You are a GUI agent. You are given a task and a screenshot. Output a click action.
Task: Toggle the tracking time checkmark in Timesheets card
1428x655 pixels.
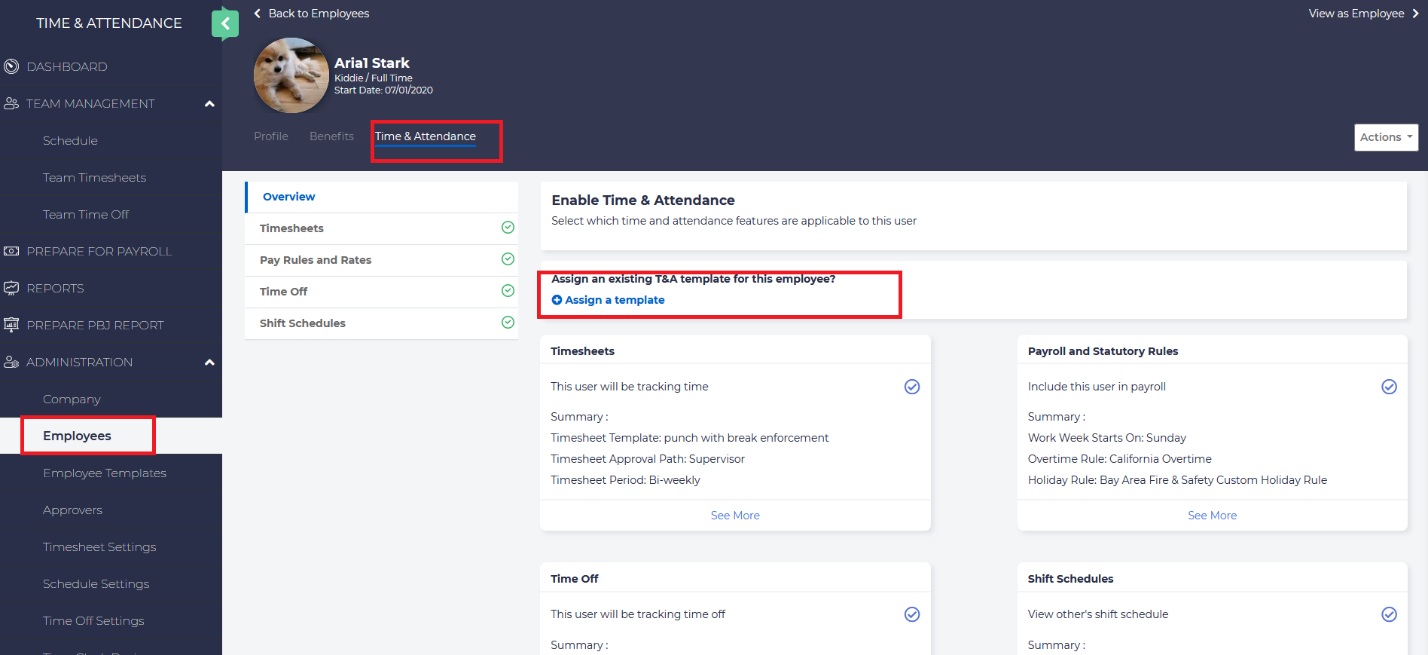point(911,387)
